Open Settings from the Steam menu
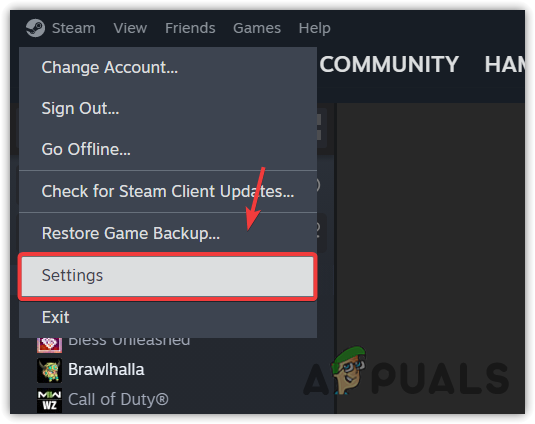Image resolution: width=535 pixels, height=424 pixels. click(168, 276)
